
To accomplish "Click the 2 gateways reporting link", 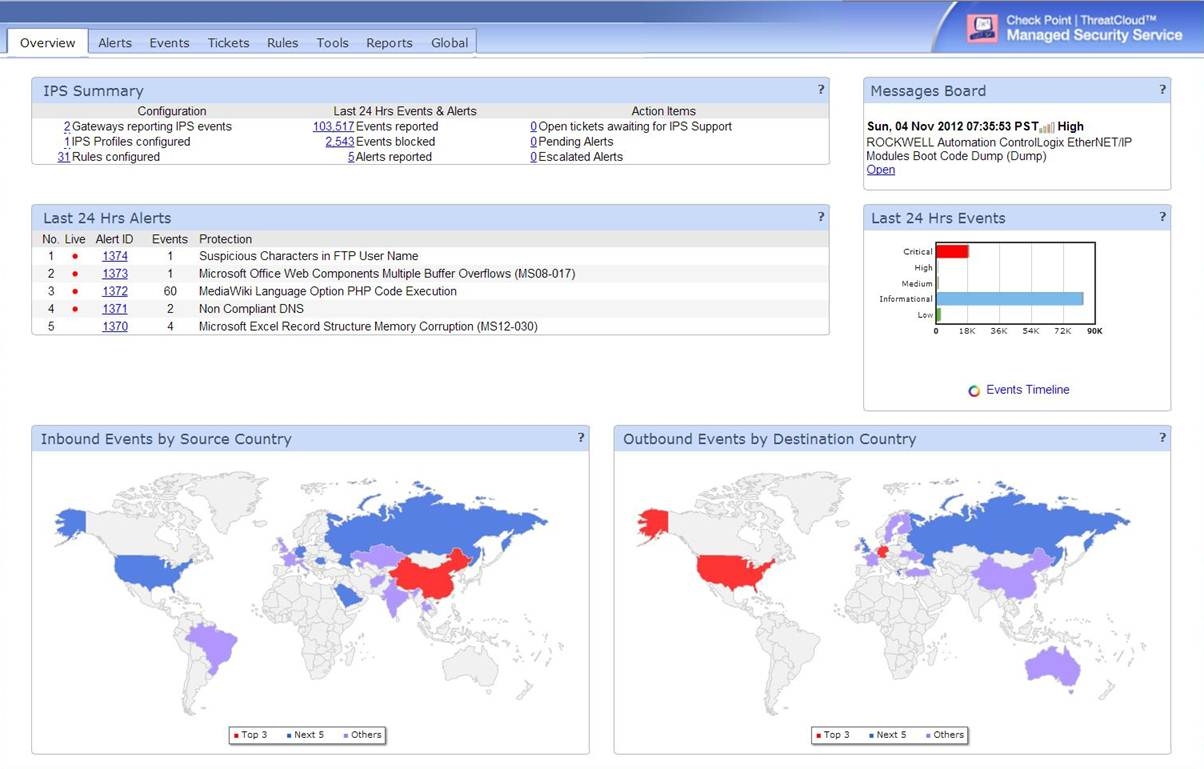I will pyautogui.click(x=67, y=127).
